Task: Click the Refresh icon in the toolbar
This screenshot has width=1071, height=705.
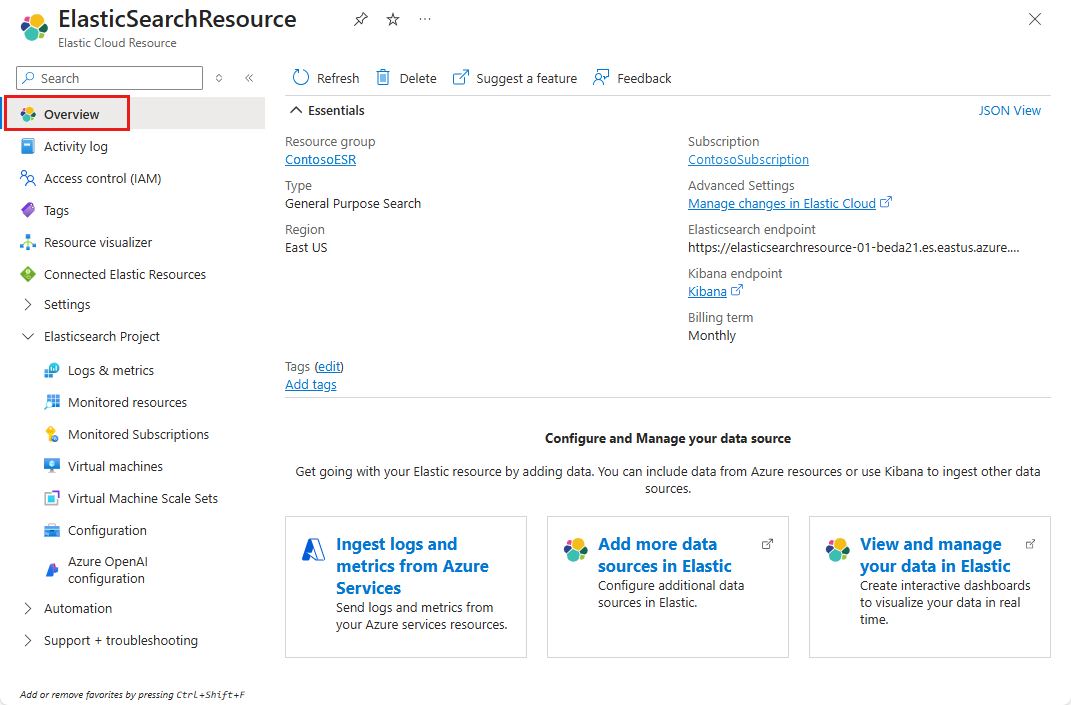Action: pos(301,78)
